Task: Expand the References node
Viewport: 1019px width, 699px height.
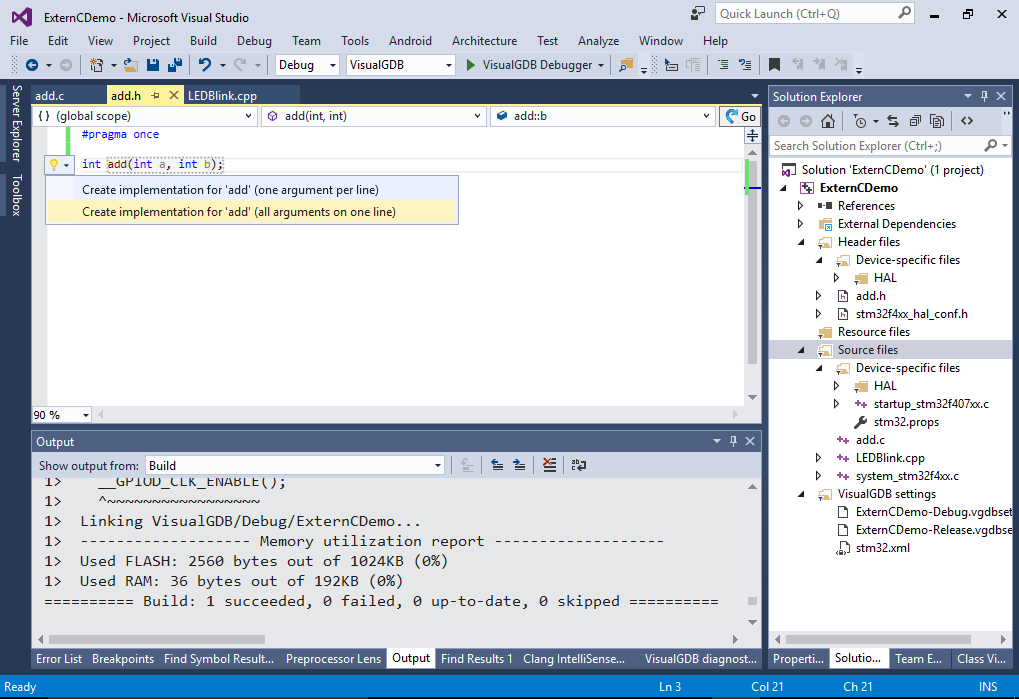Action: click(801, 205)
